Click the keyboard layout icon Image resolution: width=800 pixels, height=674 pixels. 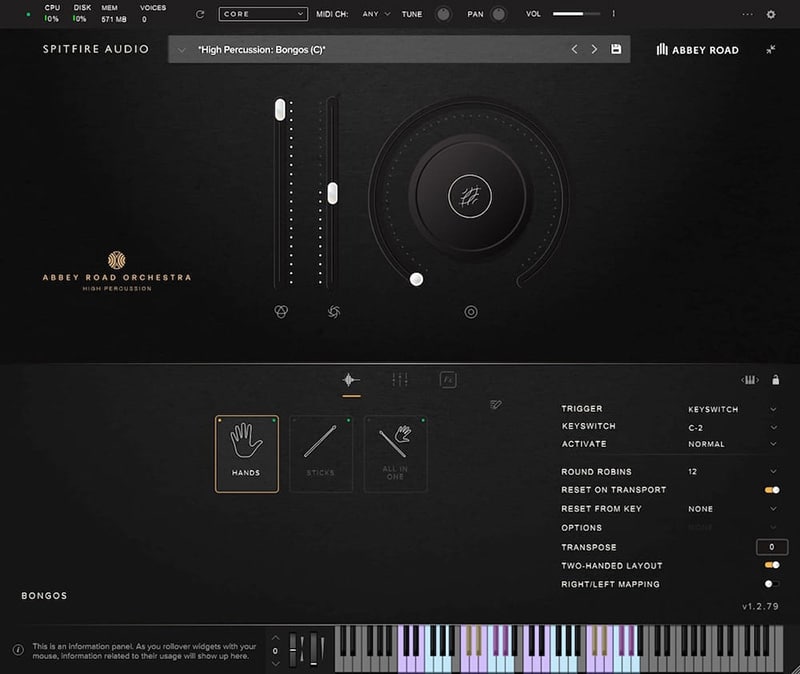coord(749,380)
